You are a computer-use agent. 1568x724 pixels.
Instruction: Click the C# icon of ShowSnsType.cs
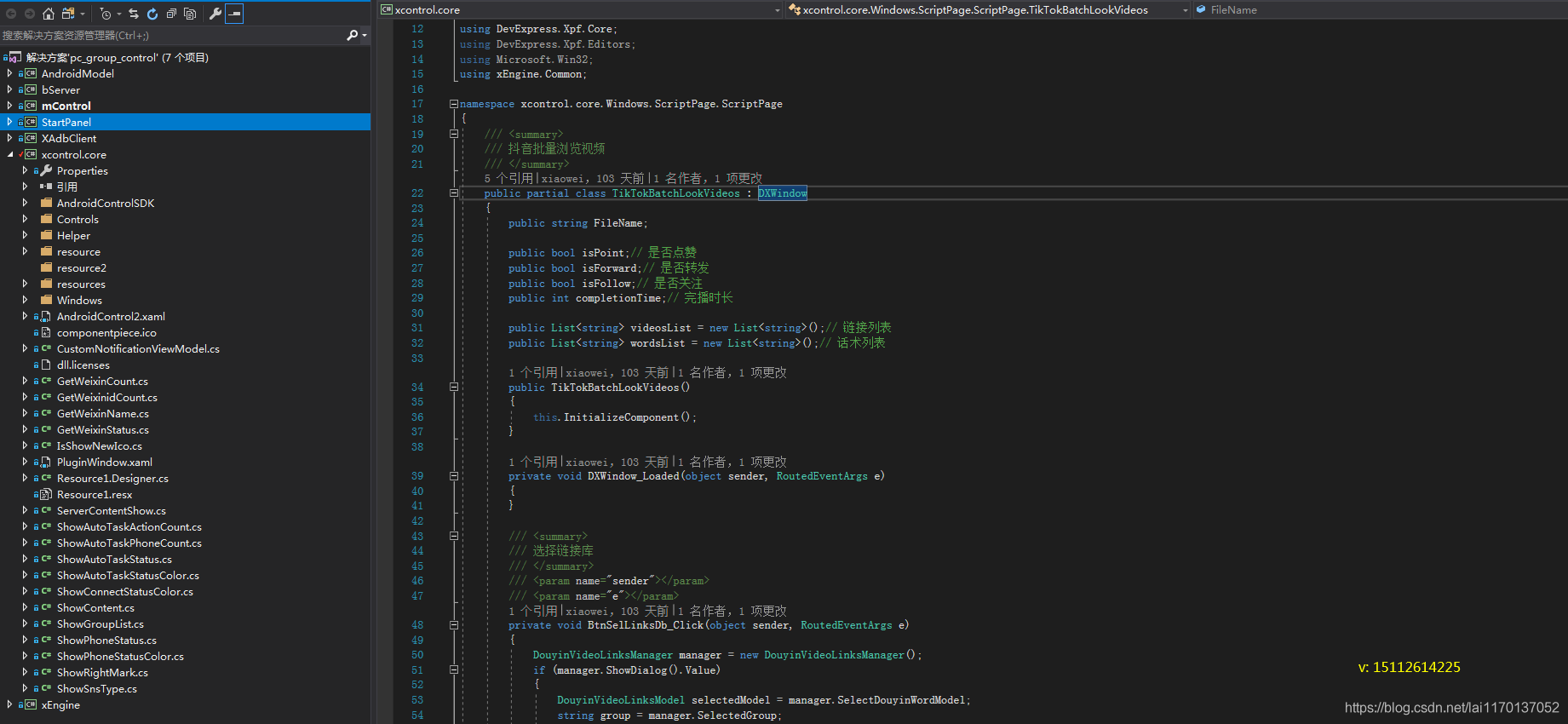point(46,688)
